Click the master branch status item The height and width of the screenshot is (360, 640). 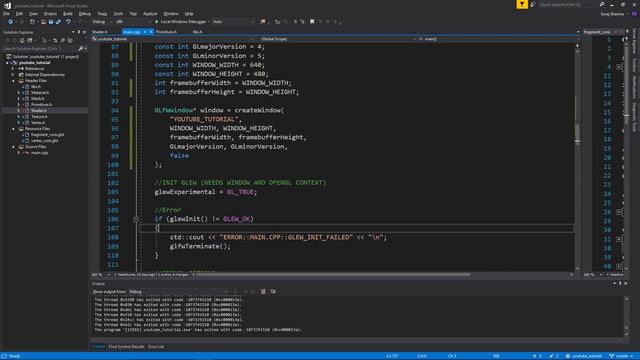tap(622, 356)
